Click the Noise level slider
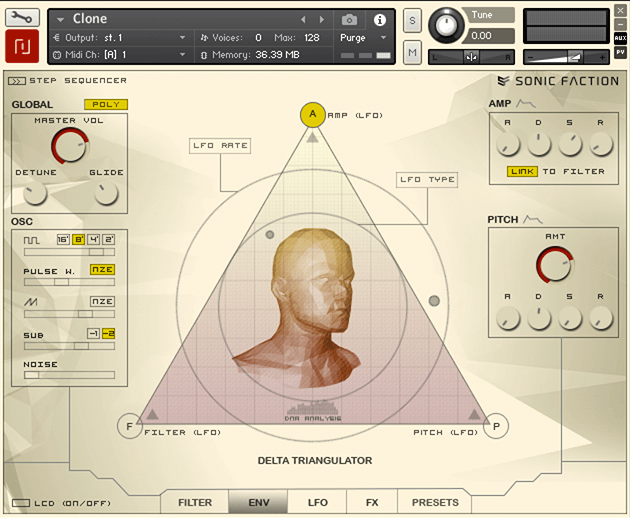Screen dimensions: 630x518 tap(69, 376)
